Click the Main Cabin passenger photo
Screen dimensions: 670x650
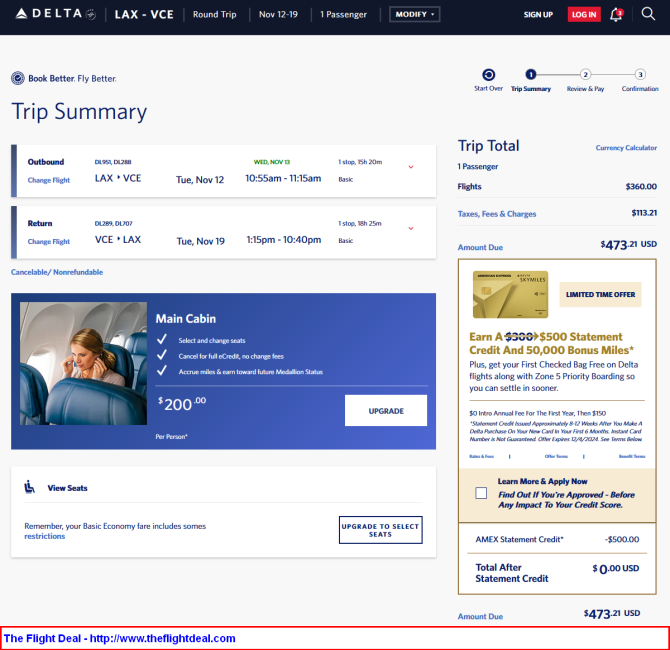(83, 364)
